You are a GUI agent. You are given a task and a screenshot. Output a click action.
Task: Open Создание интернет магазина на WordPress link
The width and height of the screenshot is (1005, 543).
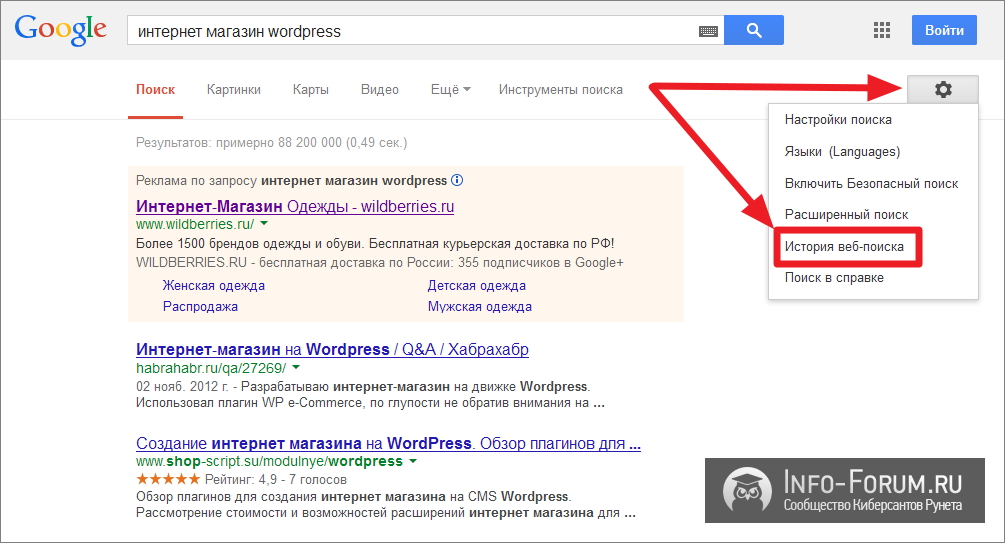(x=388, y=443)
